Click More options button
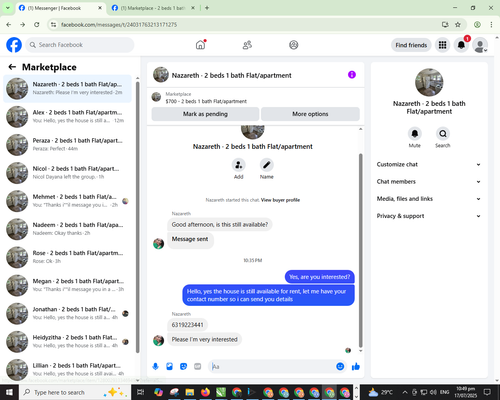Image resolution: width=500 pixels, height=400 pixels. [310, 114]
